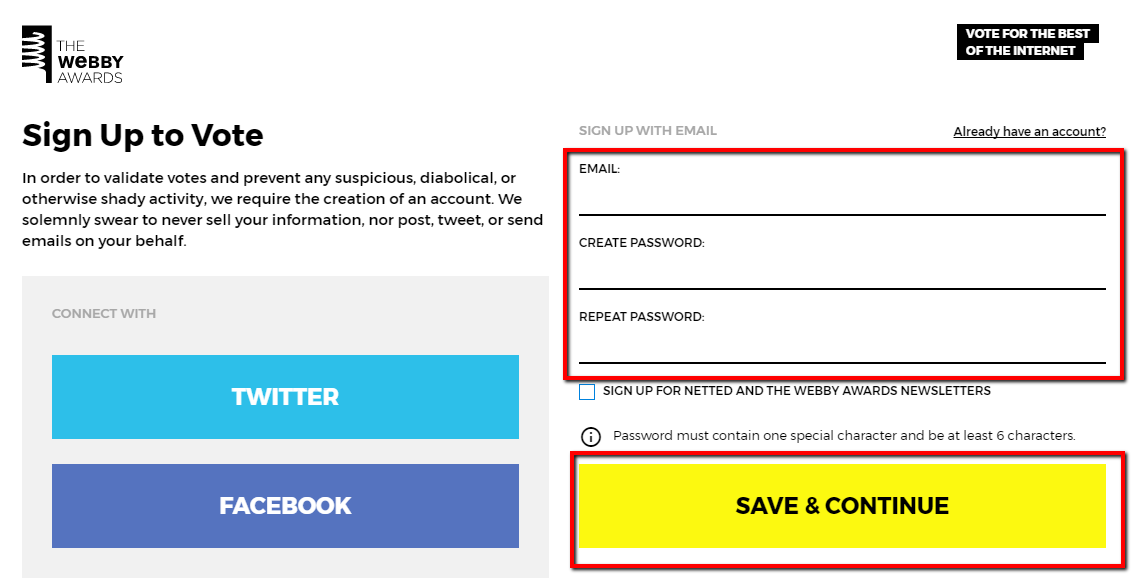Viewport: 1132px width, 588px height.
Task: Click the Email input field
Action: [x=842, y=198]
